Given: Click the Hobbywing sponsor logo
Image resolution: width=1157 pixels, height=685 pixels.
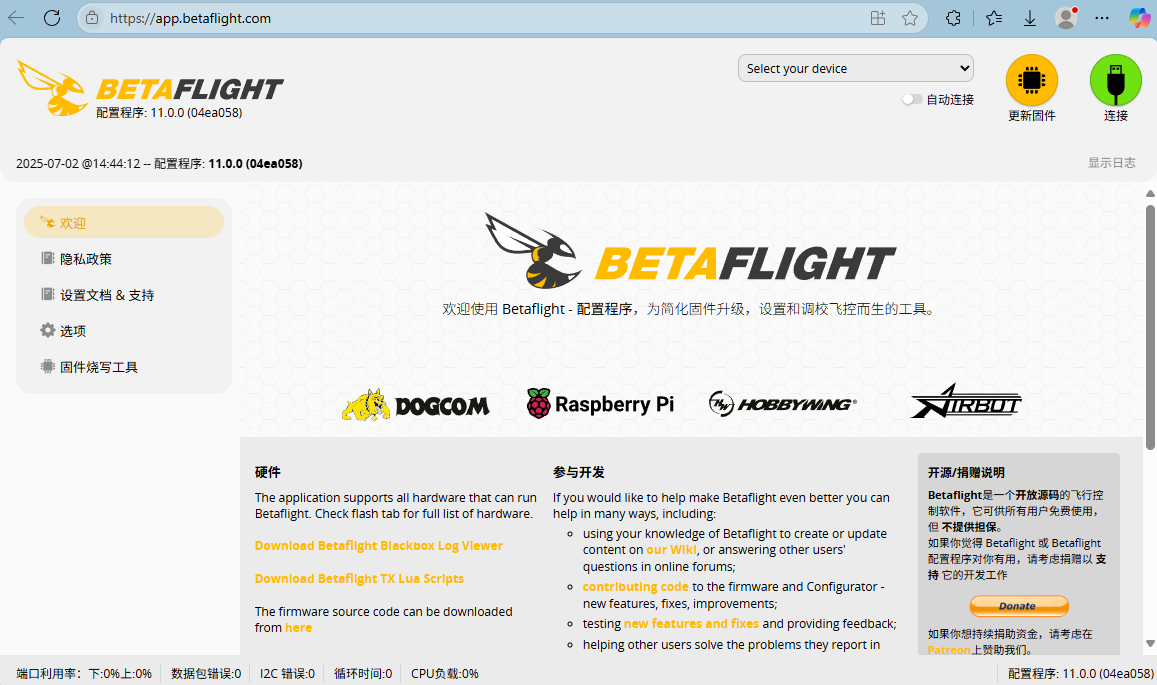Looking at the screenshot, I should pos(782,404).
